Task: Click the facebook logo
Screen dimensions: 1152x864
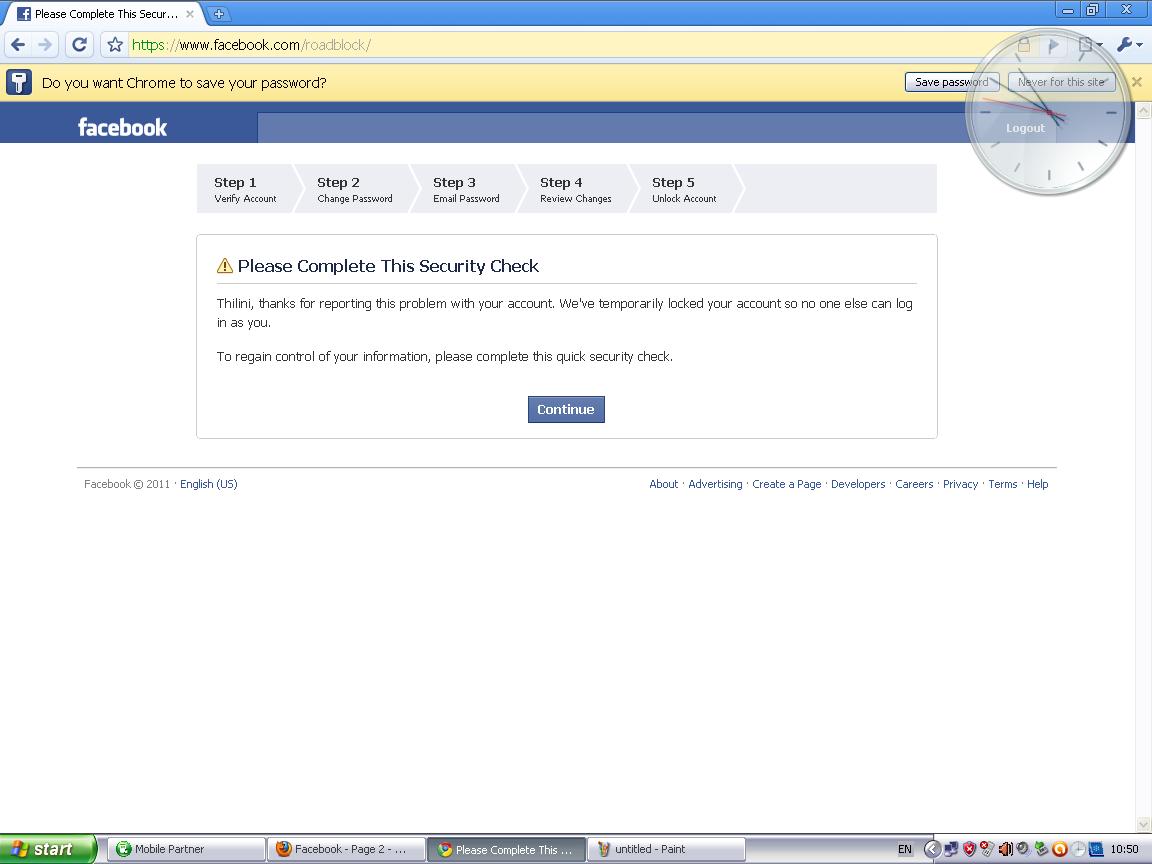Action: coord(123,127)
